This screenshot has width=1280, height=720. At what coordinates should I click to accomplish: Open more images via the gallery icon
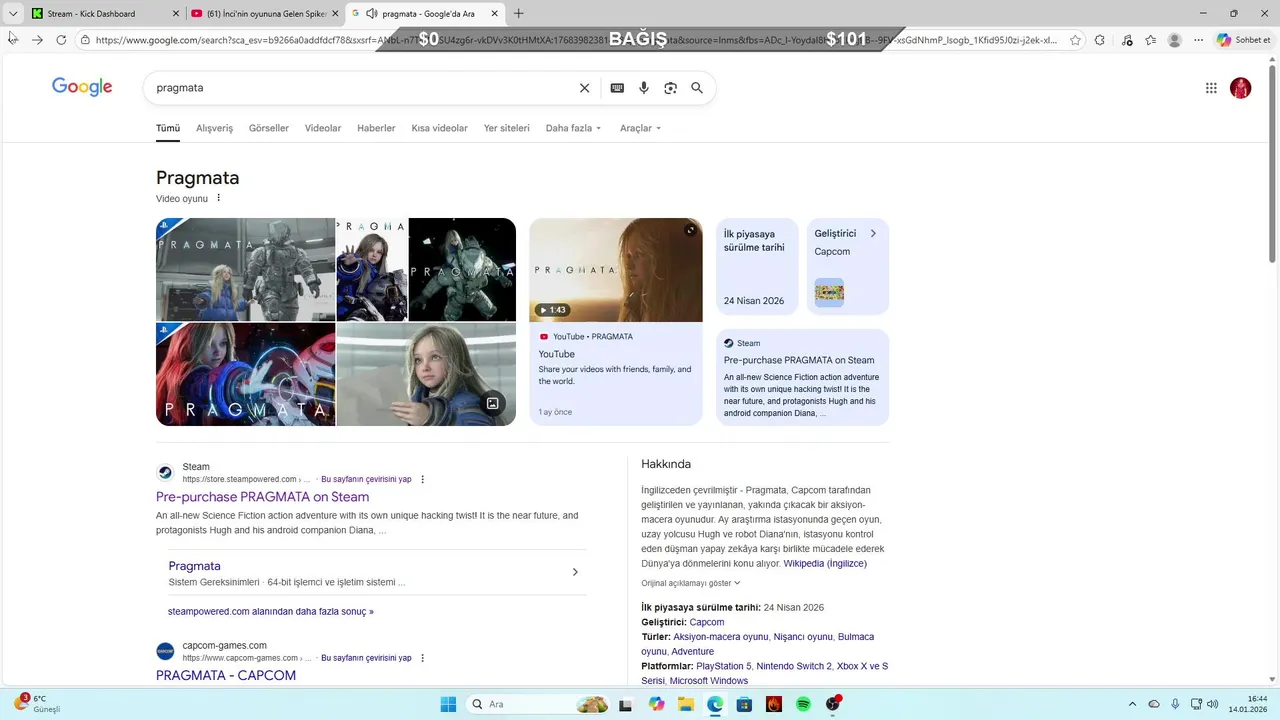pyautogui.click(x=492, y=403)
